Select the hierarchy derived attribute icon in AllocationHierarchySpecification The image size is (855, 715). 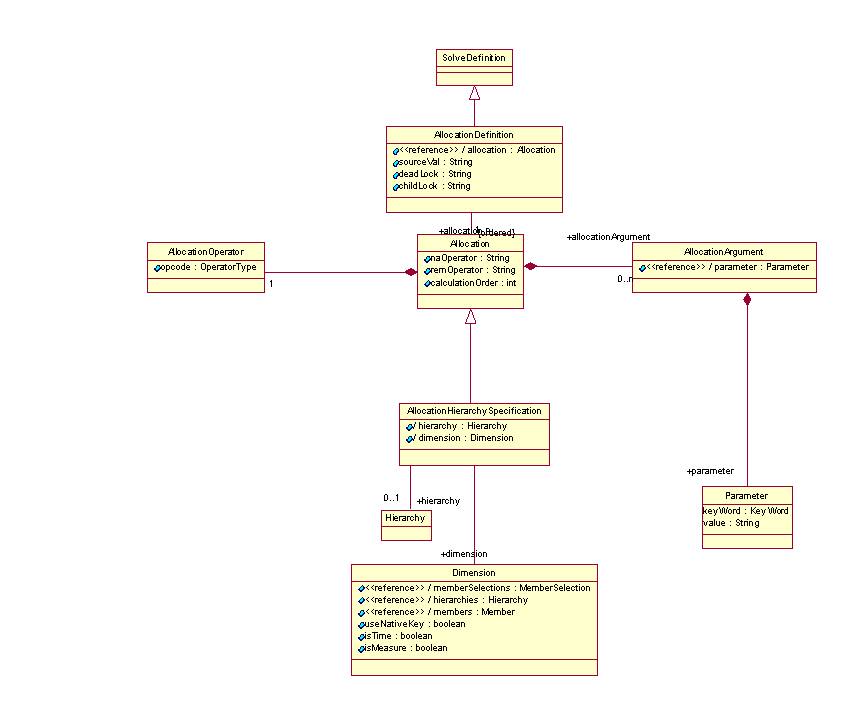(x=409, y=425)
